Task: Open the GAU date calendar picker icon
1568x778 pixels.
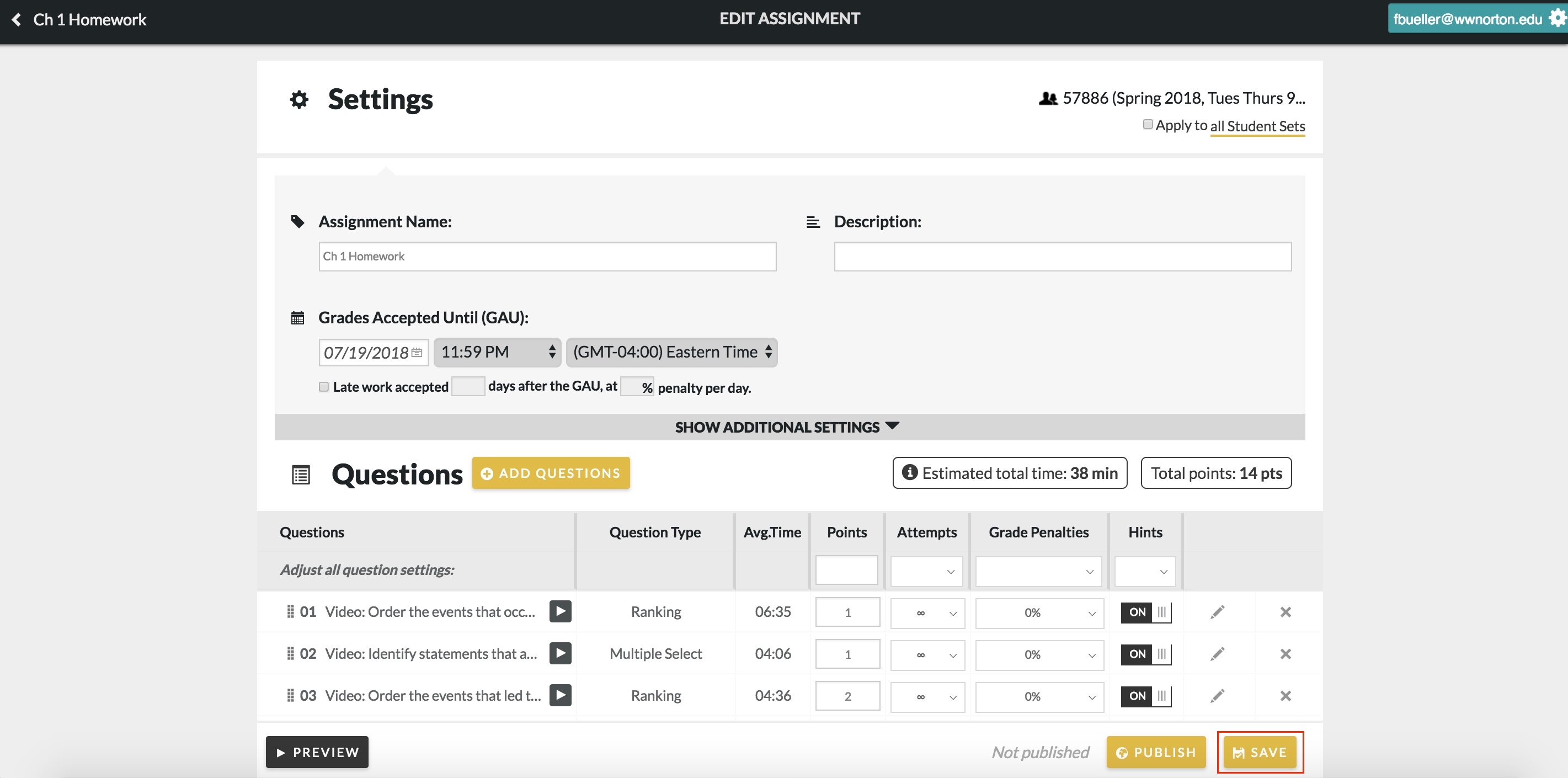Action: [417, 353]
